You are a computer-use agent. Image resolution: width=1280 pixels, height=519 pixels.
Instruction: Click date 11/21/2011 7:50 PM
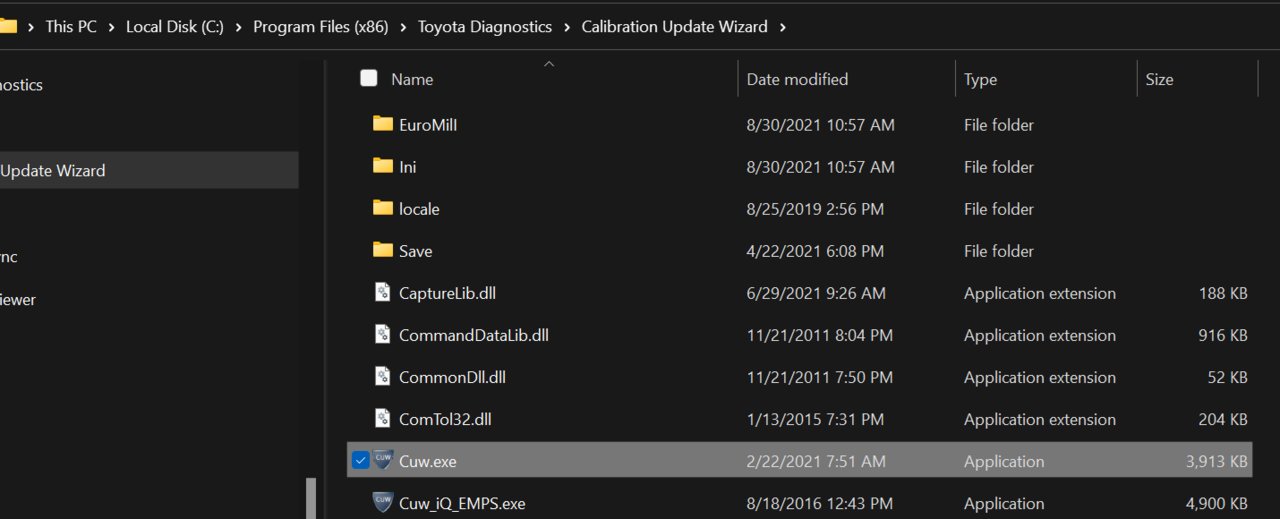(820, 377)
